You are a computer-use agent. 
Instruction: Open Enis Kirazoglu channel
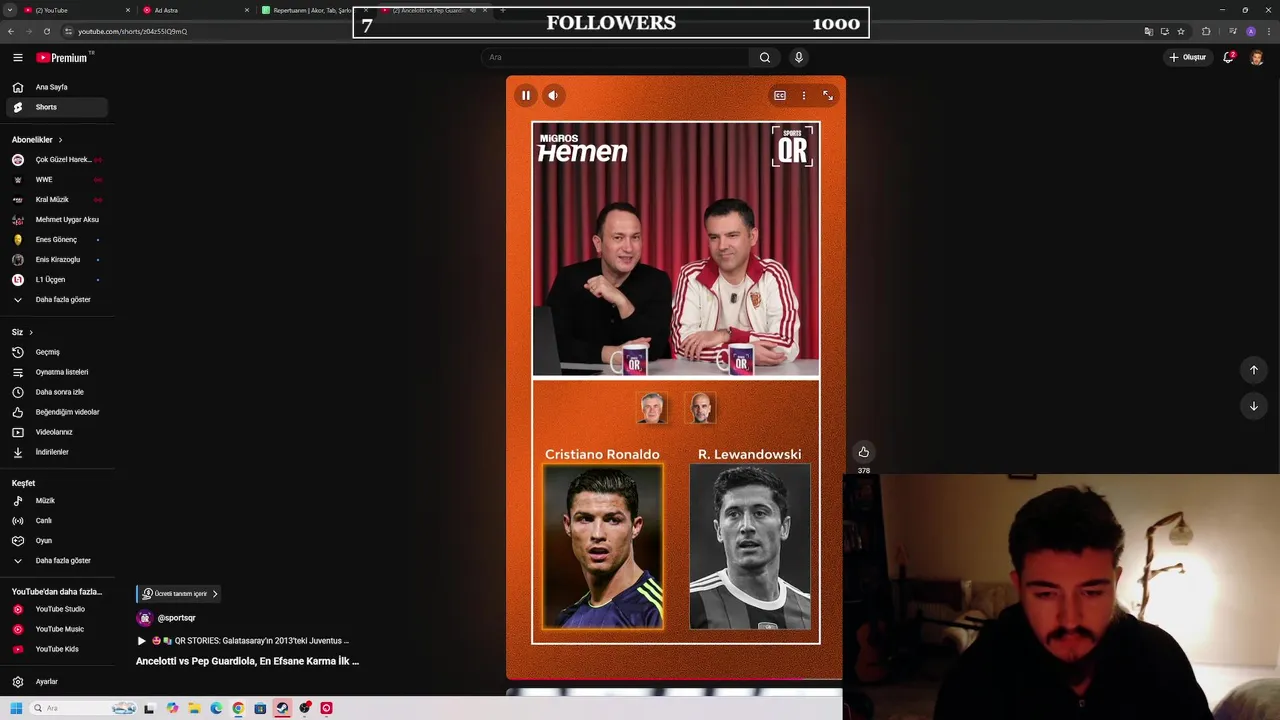point(57,260)
